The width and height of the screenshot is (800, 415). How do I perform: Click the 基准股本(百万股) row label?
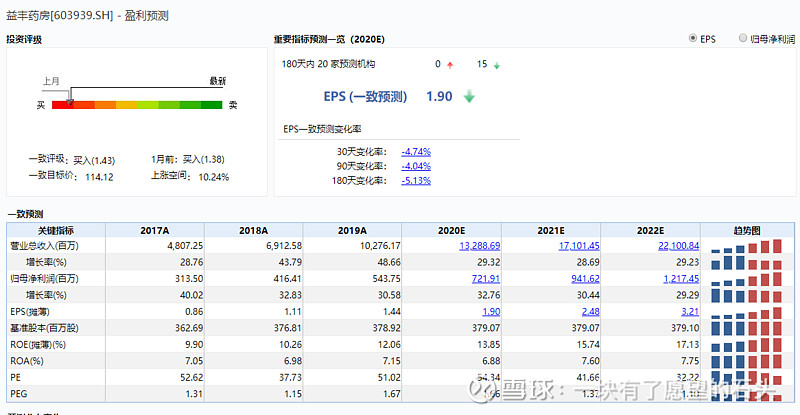(44, 328)
